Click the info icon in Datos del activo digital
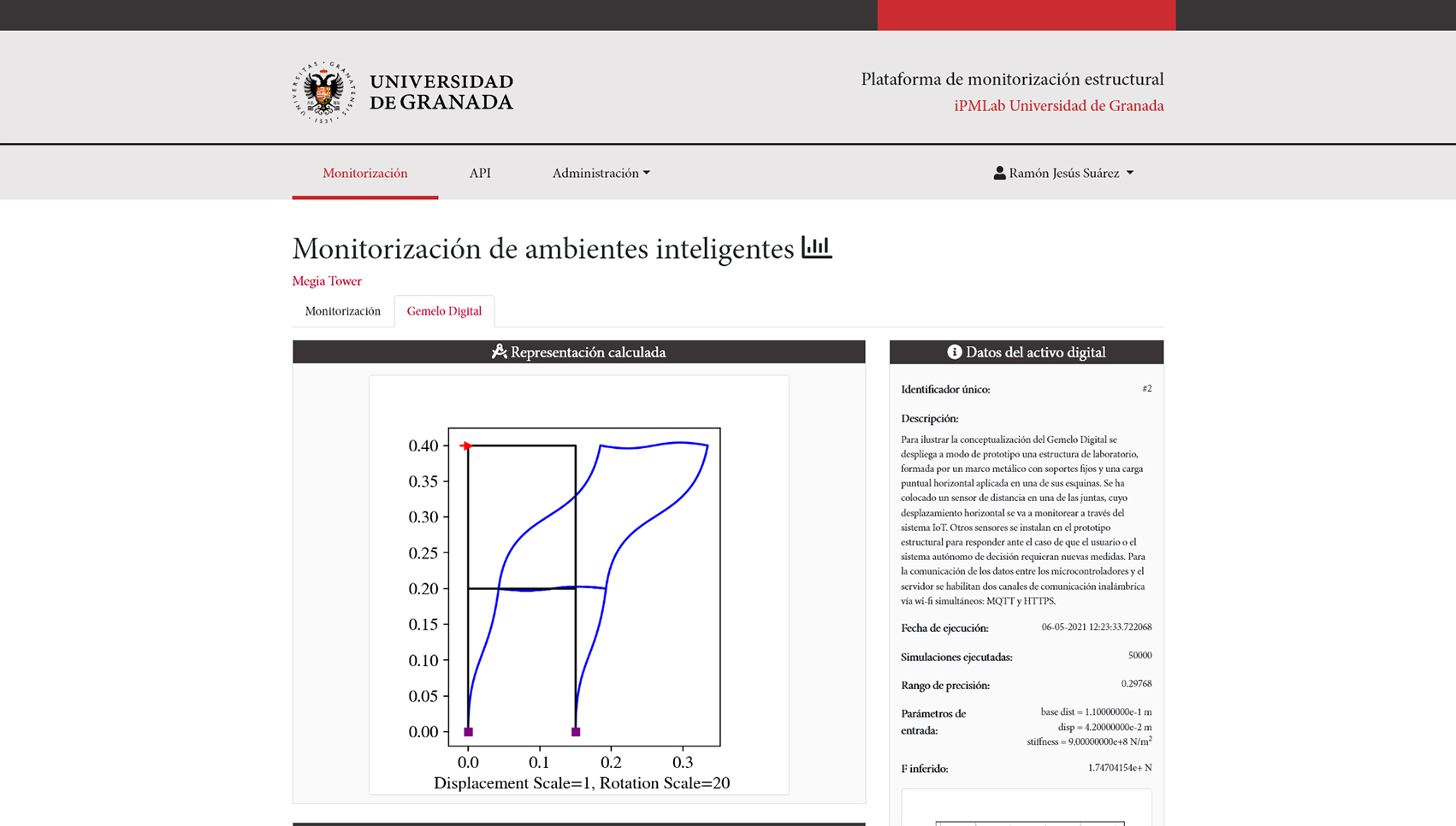 [x=954, y=351]
